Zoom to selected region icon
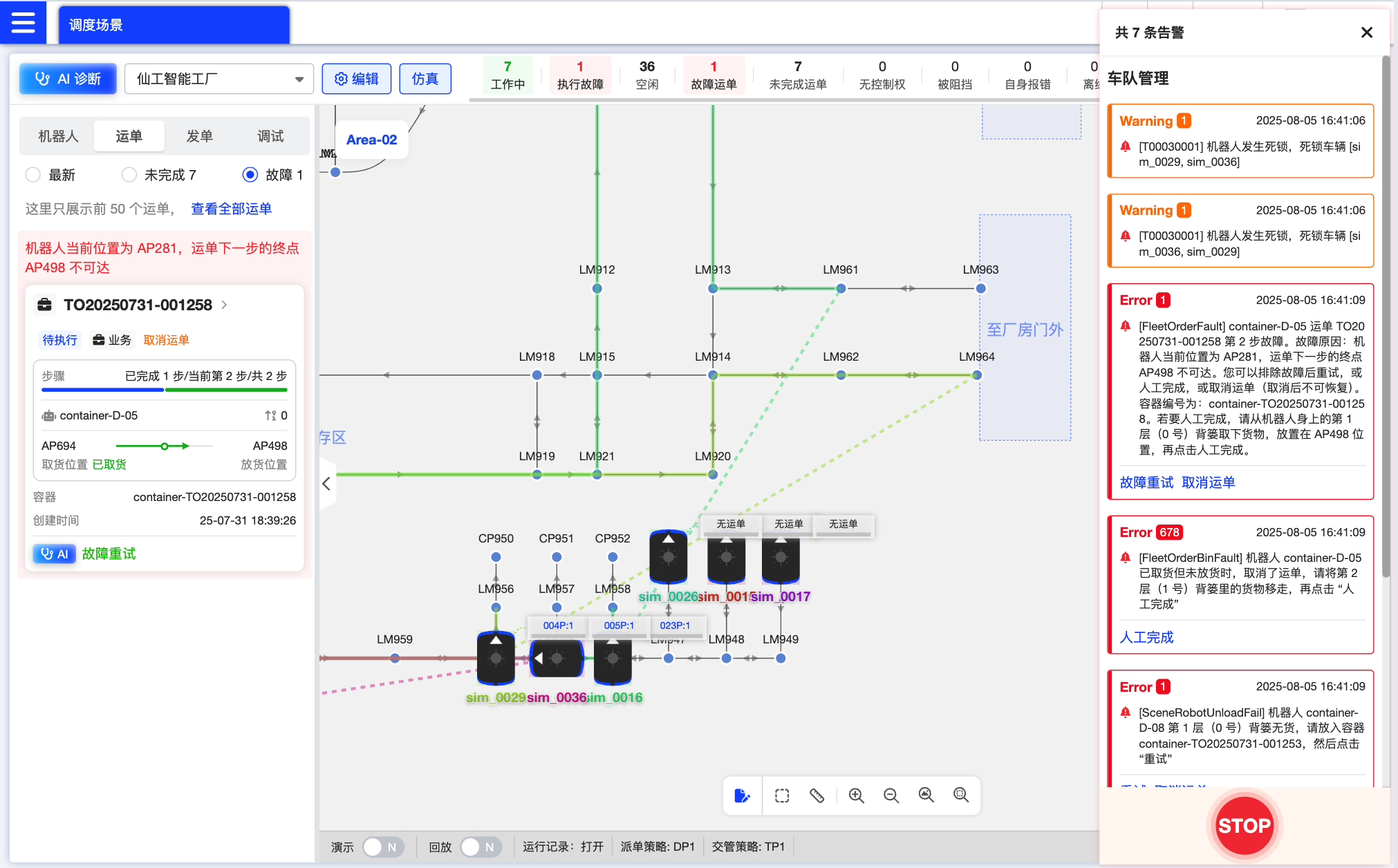1398x868 pixels. 960,795
